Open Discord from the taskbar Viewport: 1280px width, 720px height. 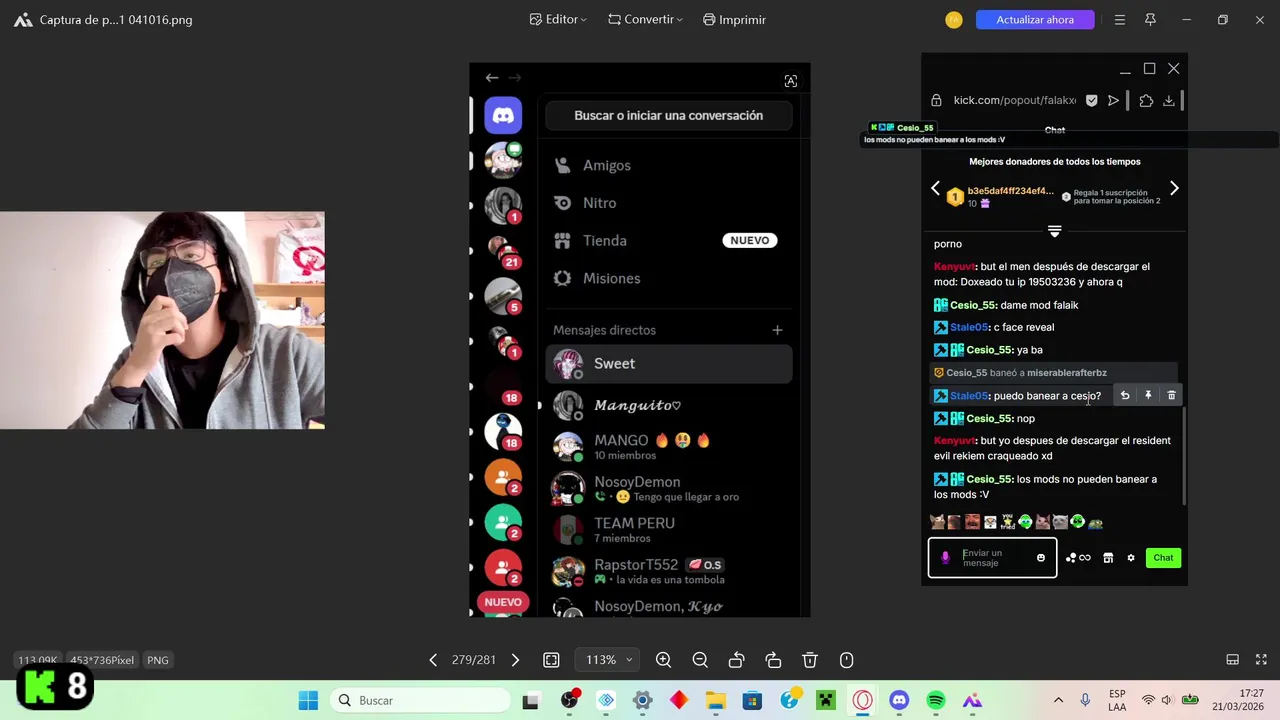coord(899,701)
